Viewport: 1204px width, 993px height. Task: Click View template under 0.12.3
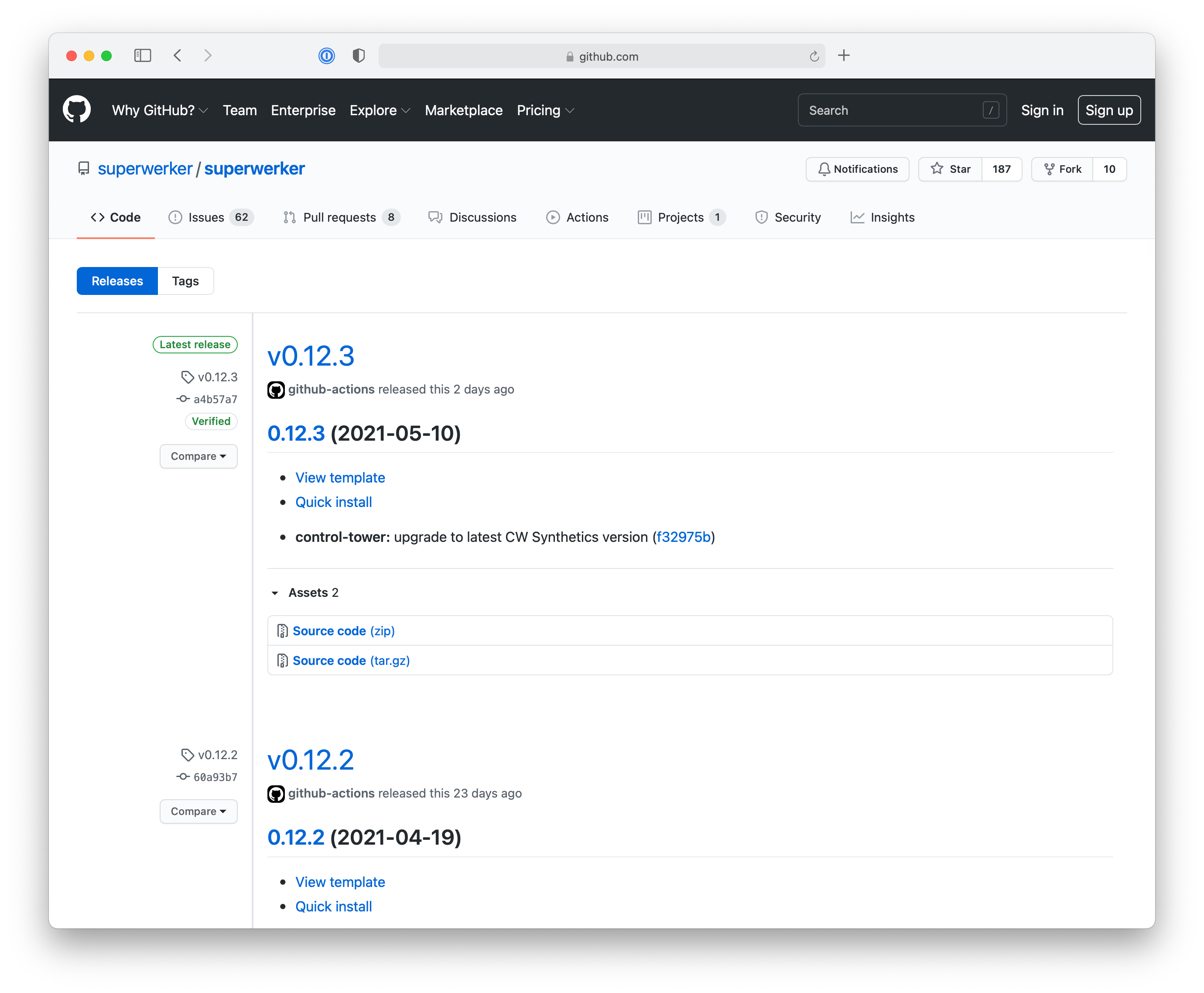tap(340, 478)
